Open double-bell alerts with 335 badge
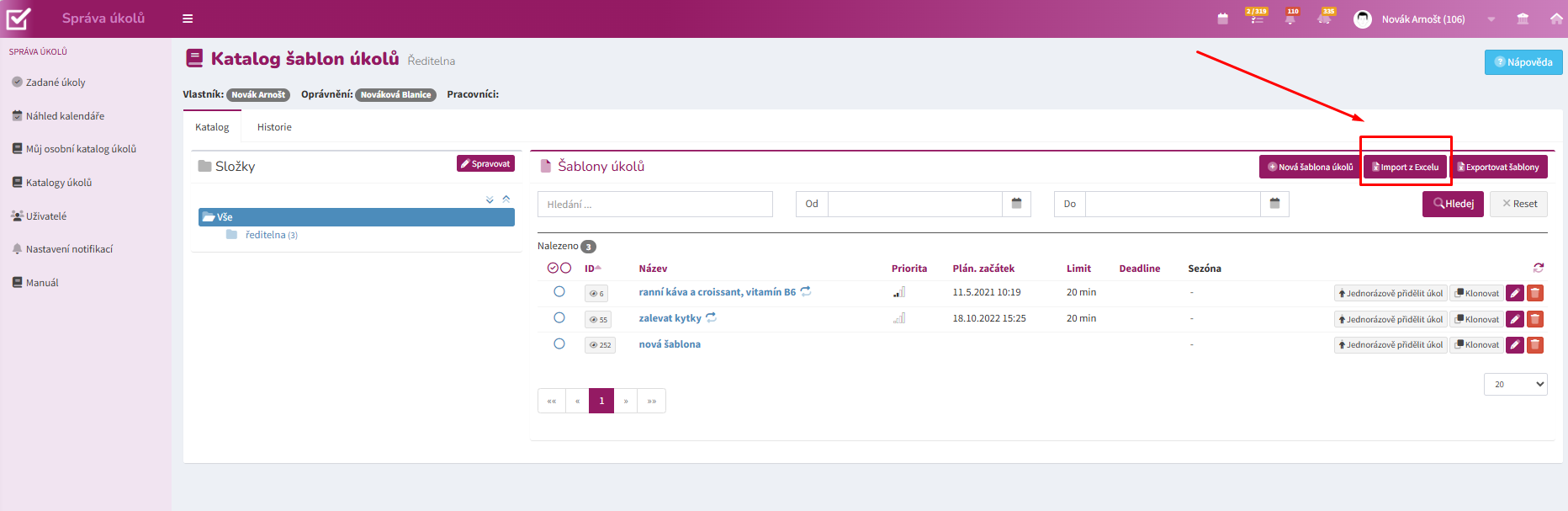The height and width of the screenshot is (511, 1568). tap(1325, 17)
